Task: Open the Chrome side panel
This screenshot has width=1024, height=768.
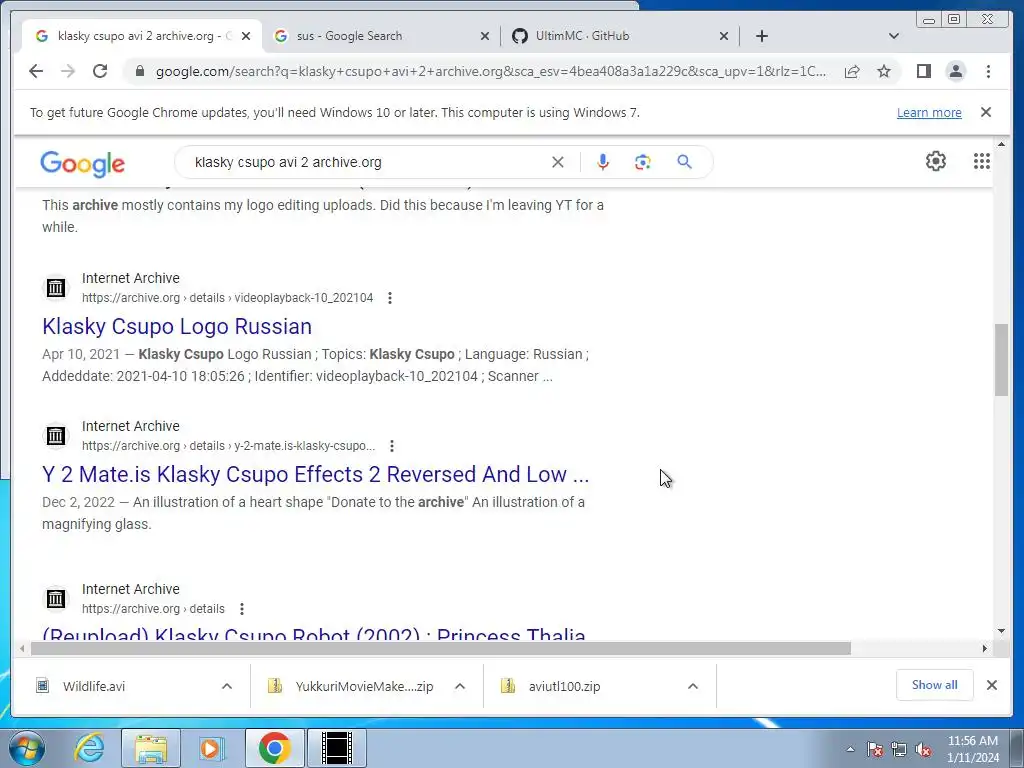Action: coord(923,71)
